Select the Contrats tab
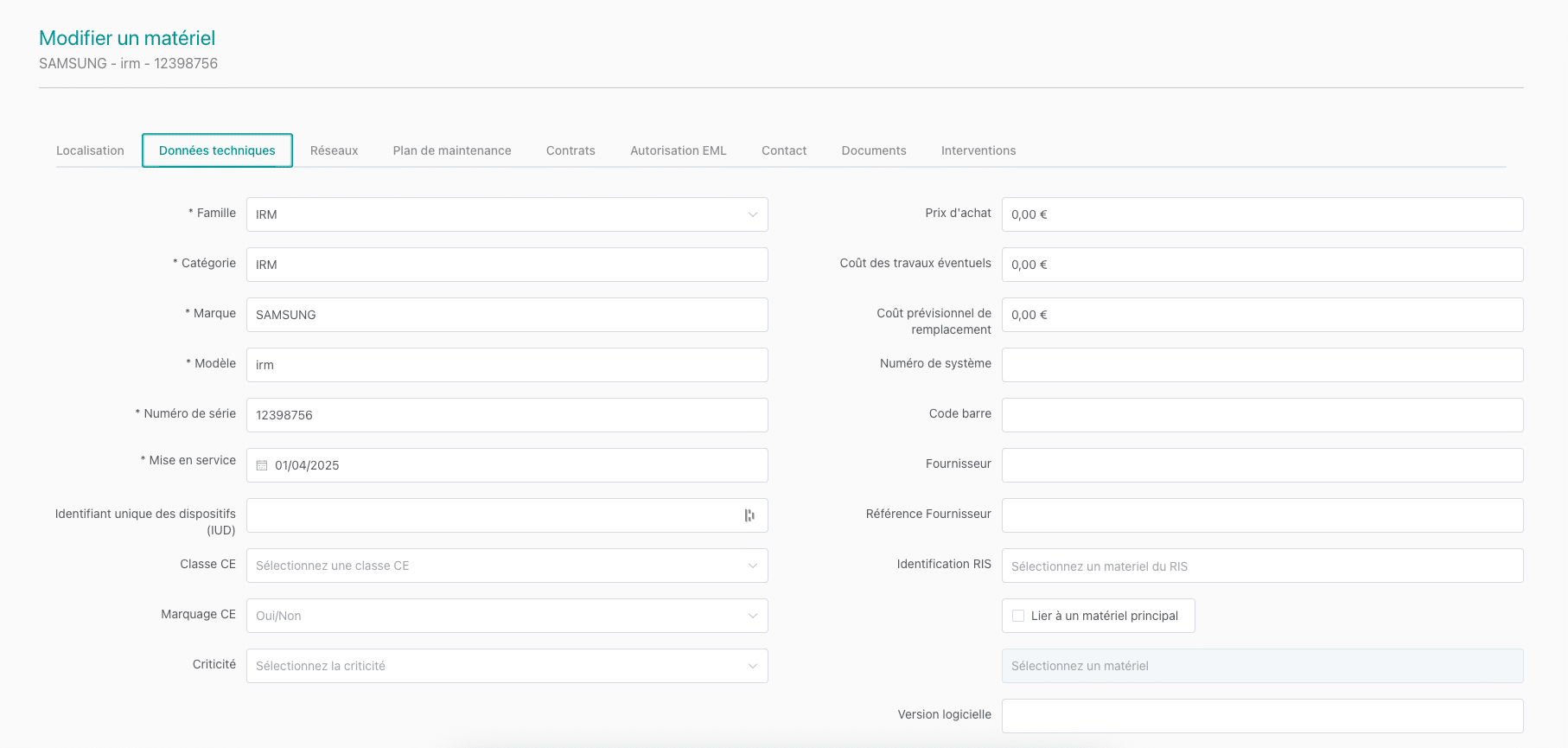The image size is (1568, 748). (x=570, y=150)
